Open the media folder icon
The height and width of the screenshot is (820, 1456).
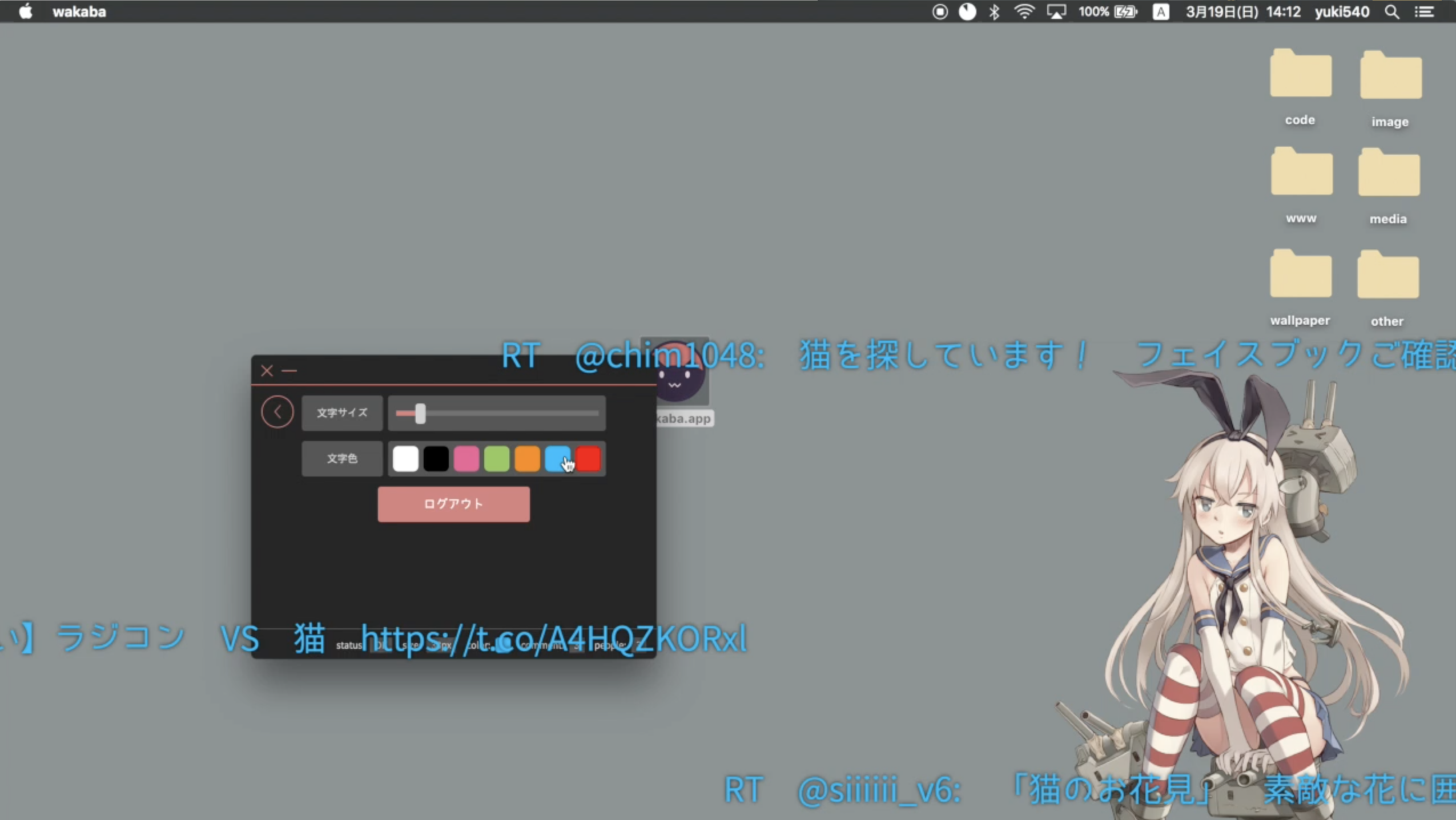point(1388,174)
